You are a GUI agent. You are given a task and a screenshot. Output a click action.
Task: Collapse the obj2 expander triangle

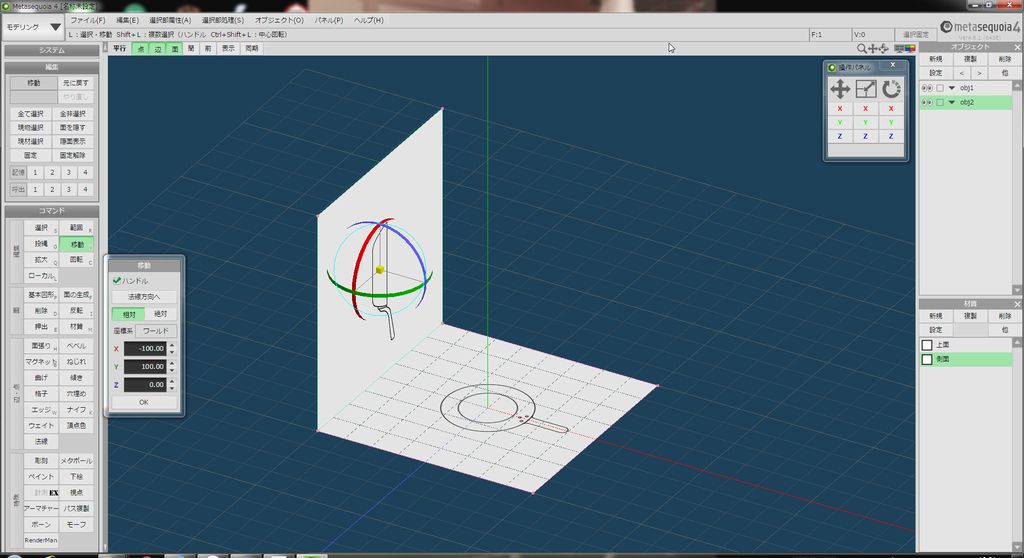[x=952, y=103]
